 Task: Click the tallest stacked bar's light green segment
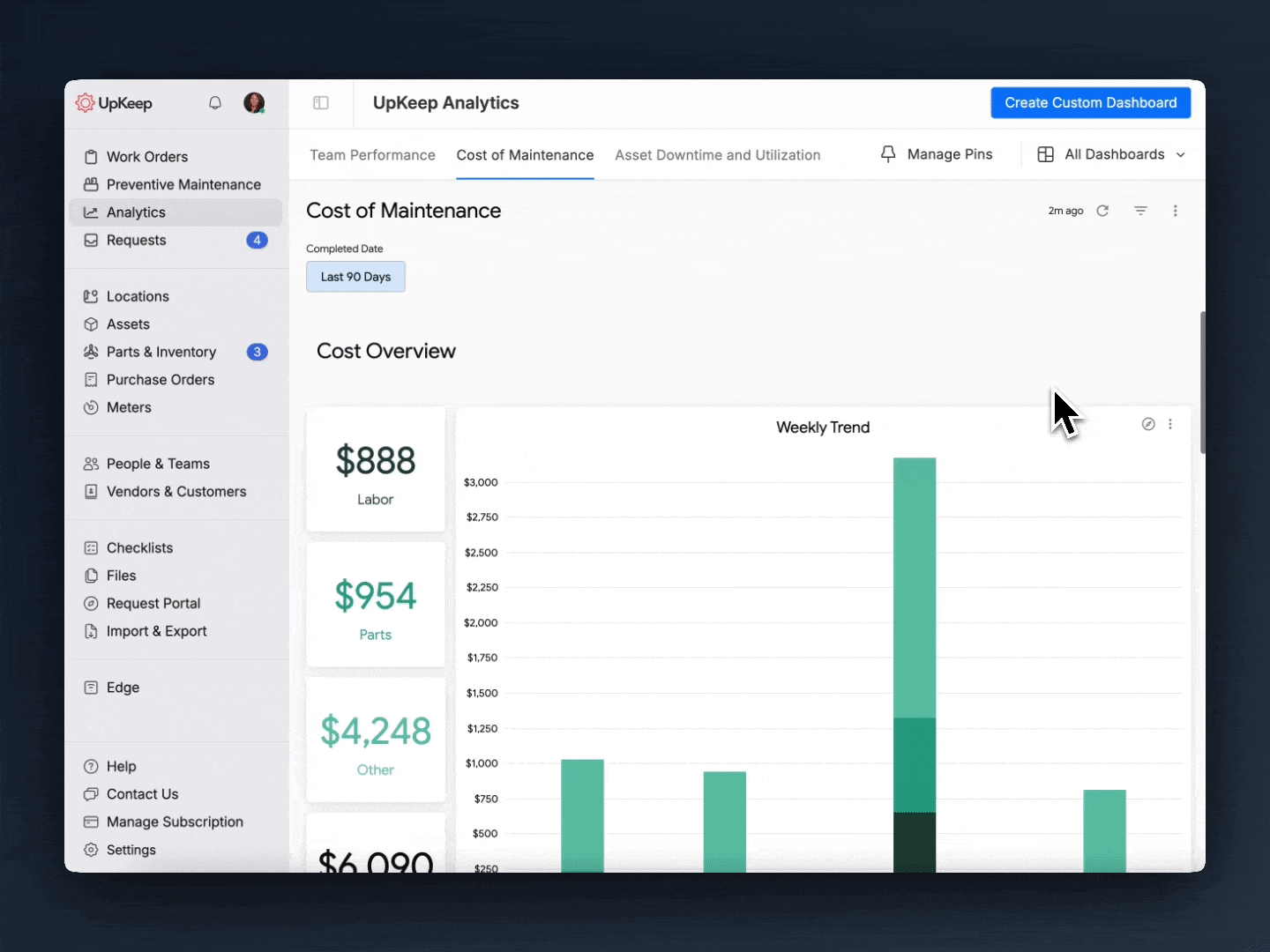[x=915, y=587]
